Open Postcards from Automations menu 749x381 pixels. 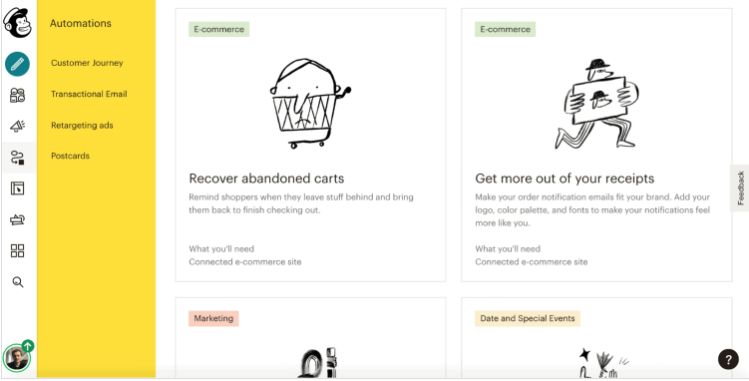pos(70,156)
